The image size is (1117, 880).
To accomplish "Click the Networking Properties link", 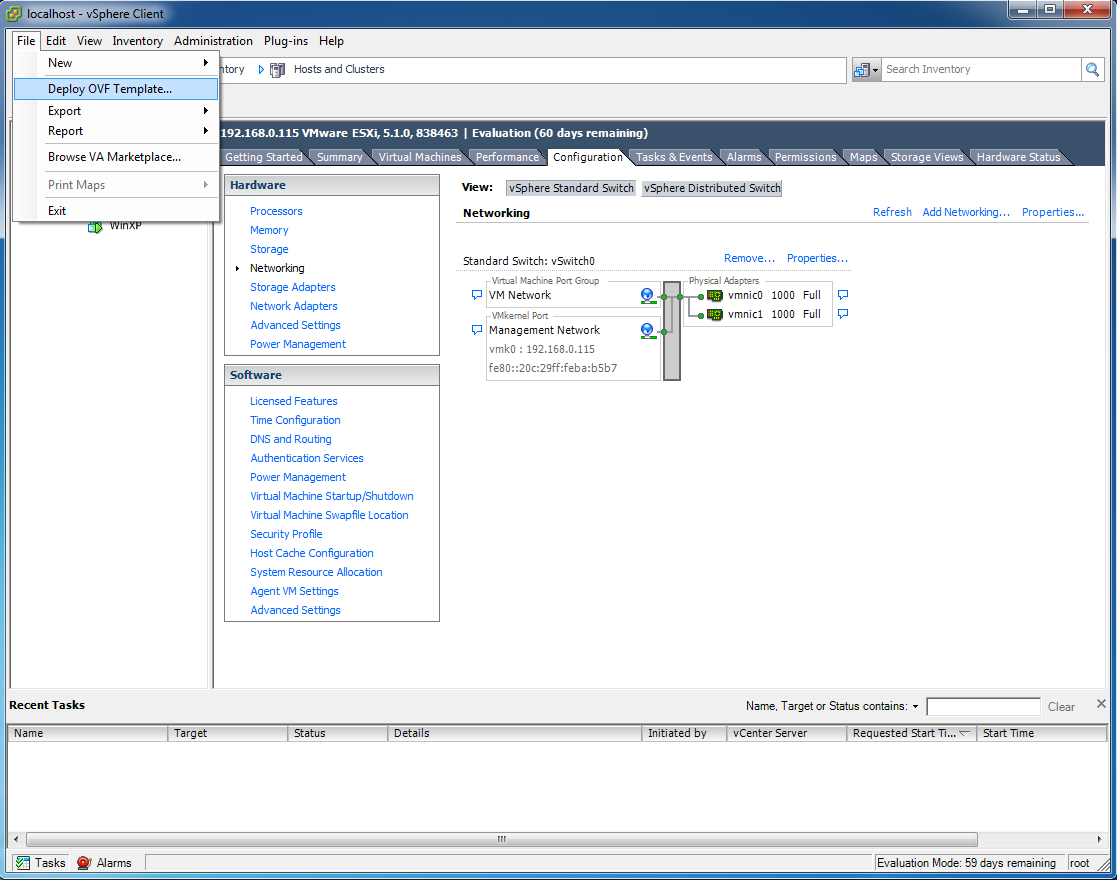I will coord(1053,212).
